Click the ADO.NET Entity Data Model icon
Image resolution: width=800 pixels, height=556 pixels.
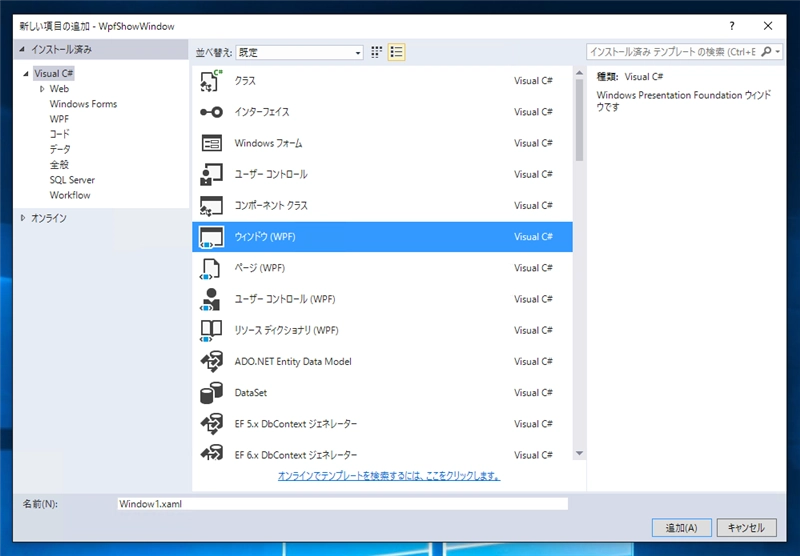211,362
